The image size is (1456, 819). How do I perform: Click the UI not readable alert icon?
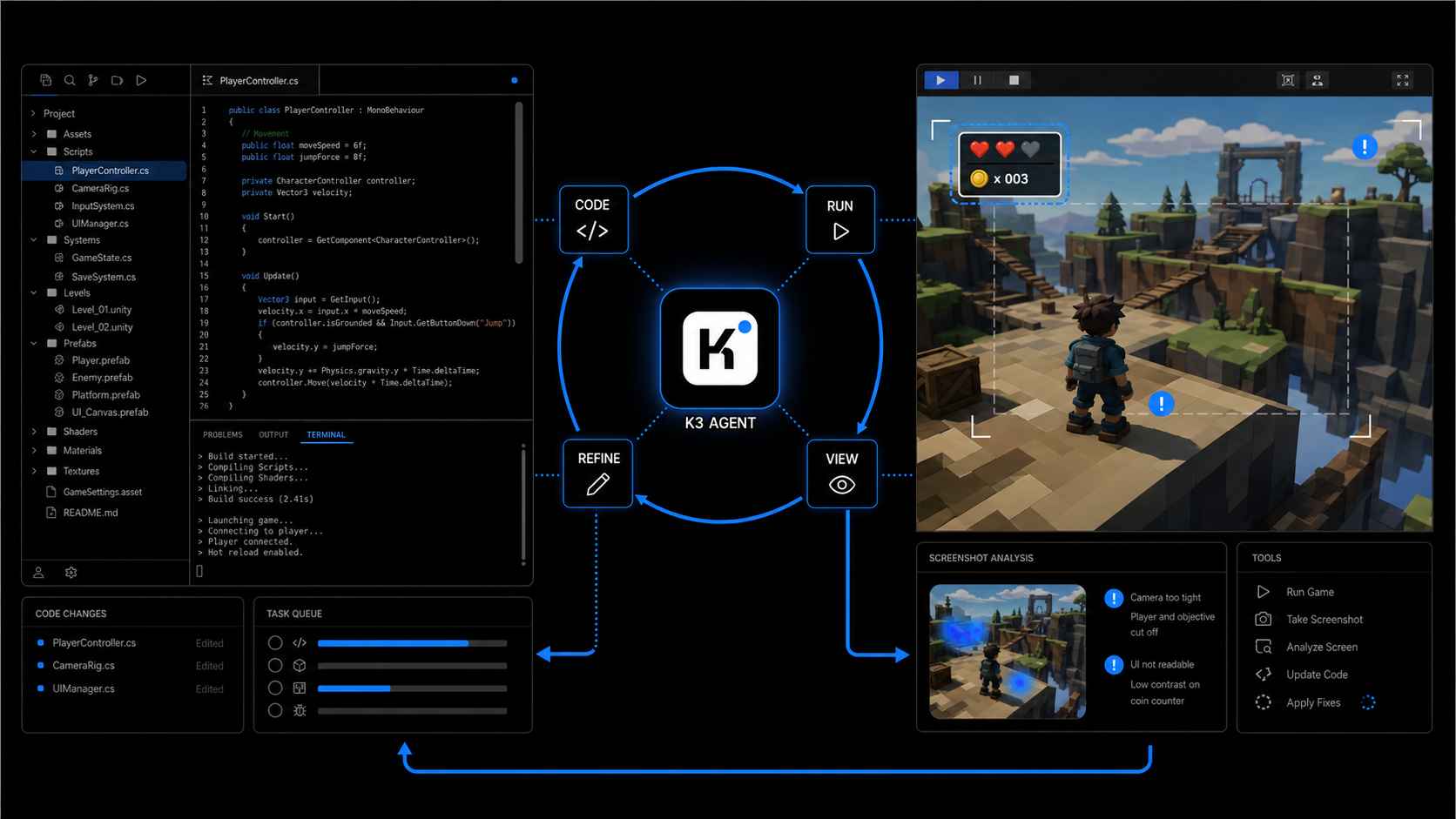pyautogui.click(x=1114, y=665)
